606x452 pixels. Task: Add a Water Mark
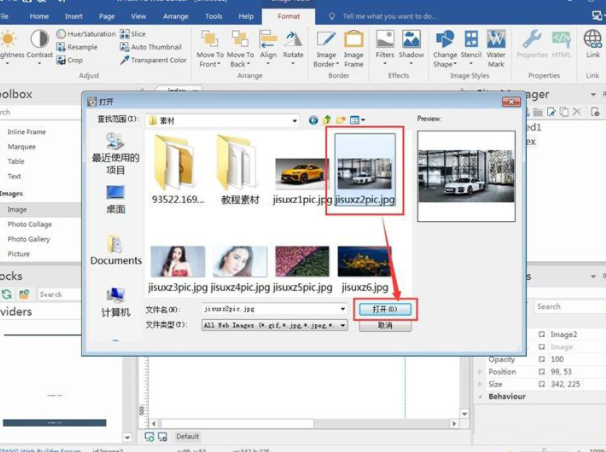tap(496, 48)
